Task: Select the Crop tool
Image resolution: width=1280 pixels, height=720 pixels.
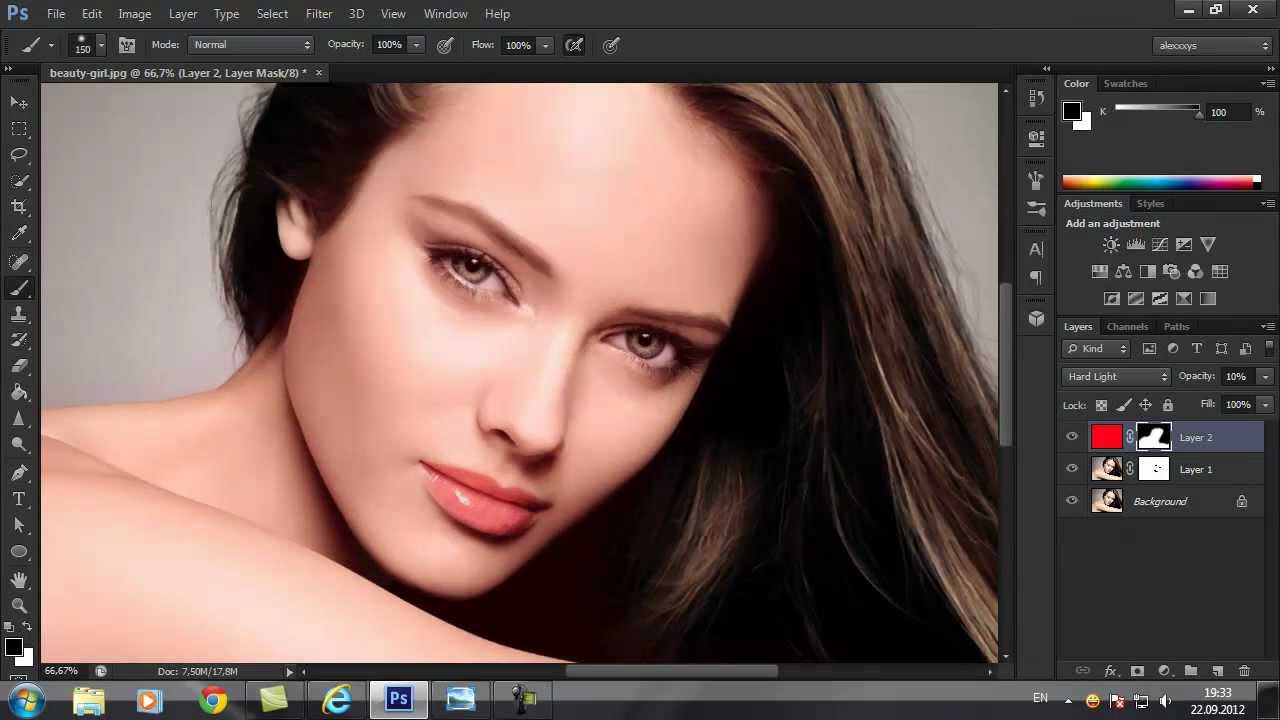Action: point(19,207)
